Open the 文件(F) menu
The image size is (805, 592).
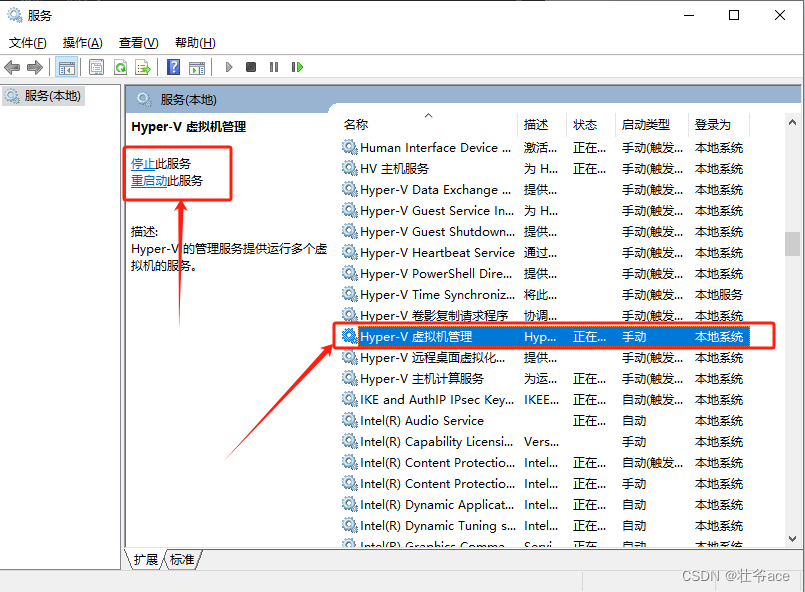(28, 43)
